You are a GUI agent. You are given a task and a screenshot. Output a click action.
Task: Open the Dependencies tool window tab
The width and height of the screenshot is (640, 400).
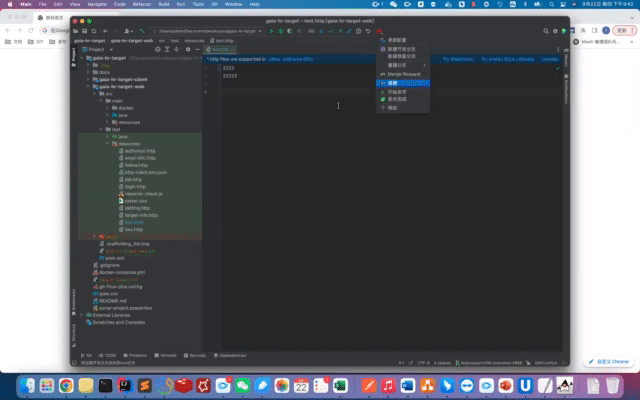click(230, 356)
